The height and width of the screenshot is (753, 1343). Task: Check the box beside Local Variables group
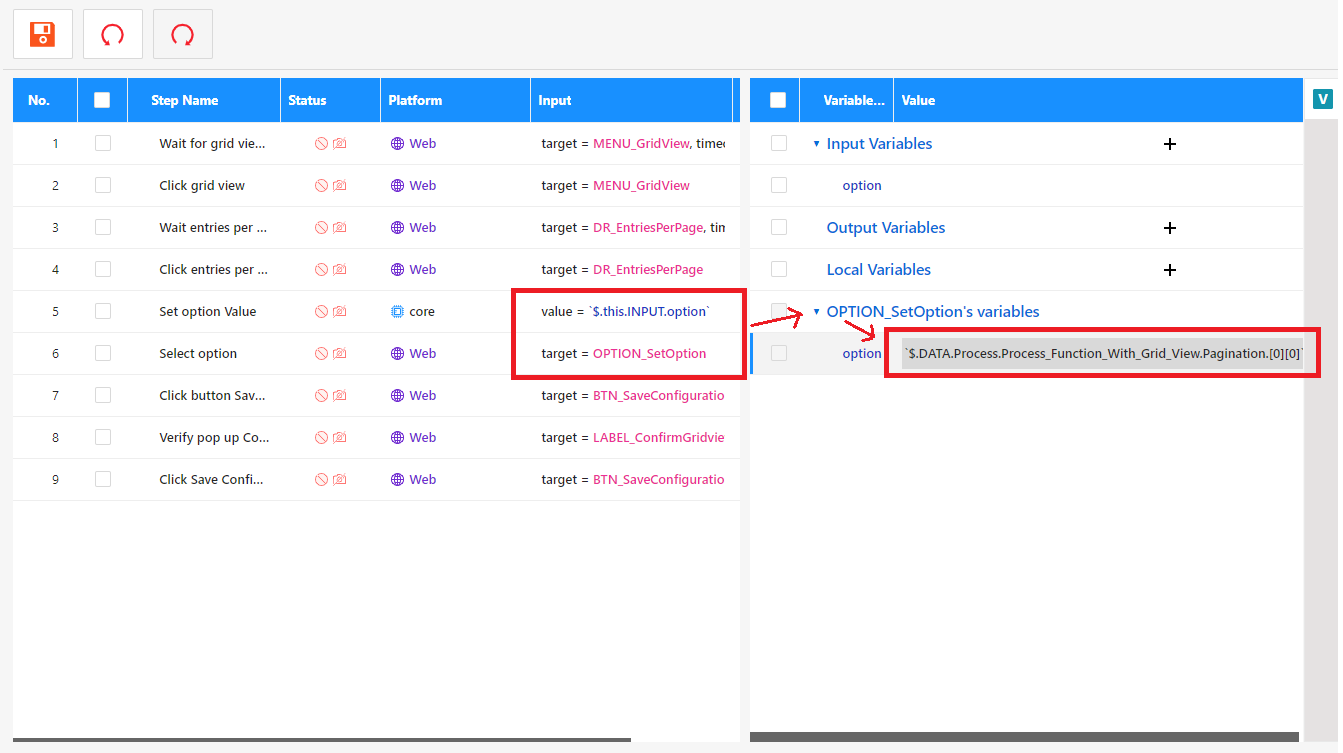[x=779, y=270]
